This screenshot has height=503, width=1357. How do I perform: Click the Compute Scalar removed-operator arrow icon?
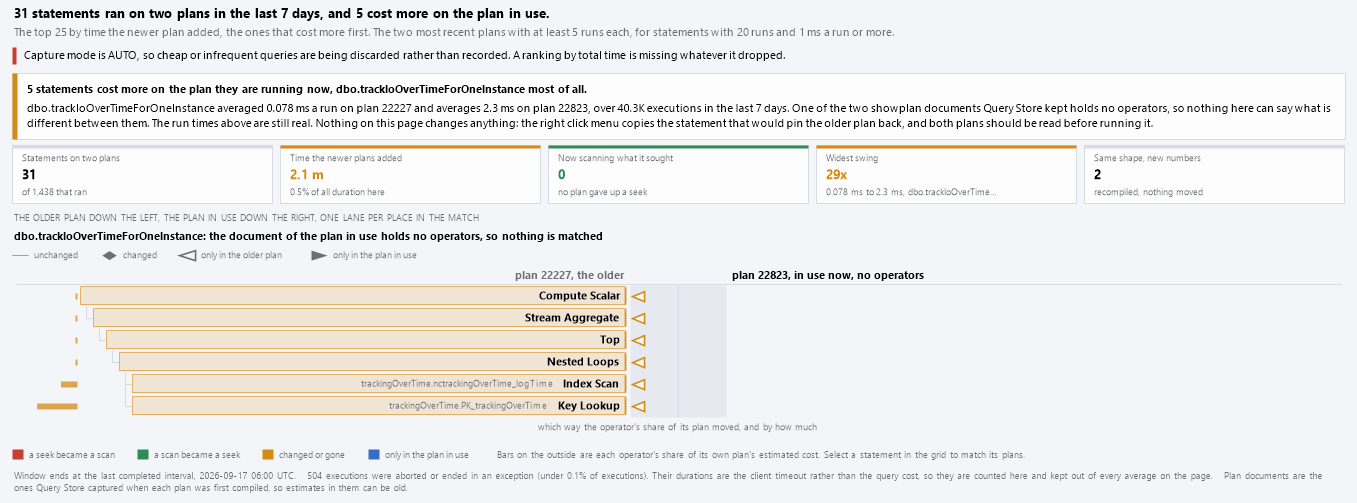point(638,296)
